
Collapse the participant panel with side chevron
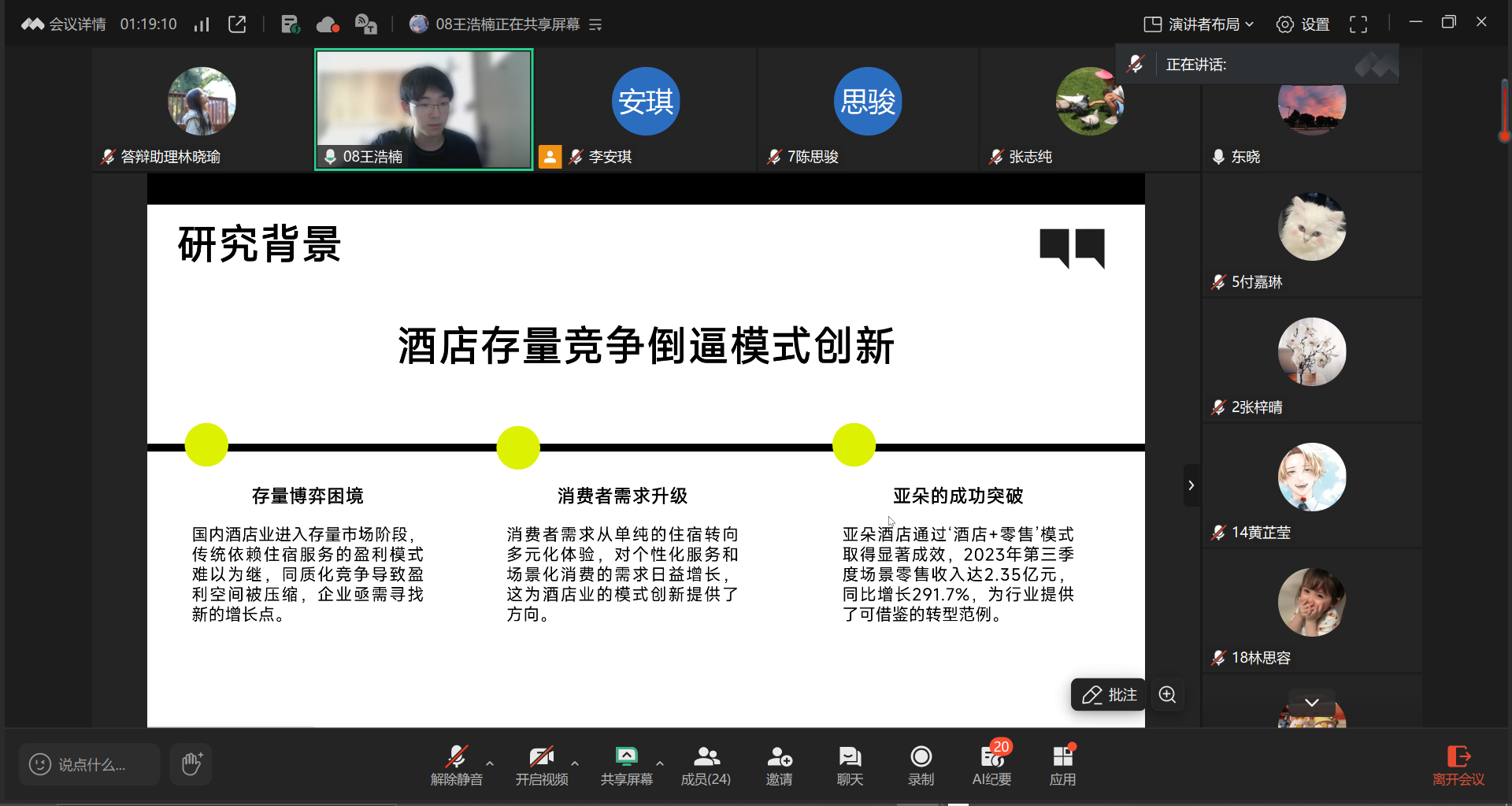pyautogui.click(x=1191, y=485)
